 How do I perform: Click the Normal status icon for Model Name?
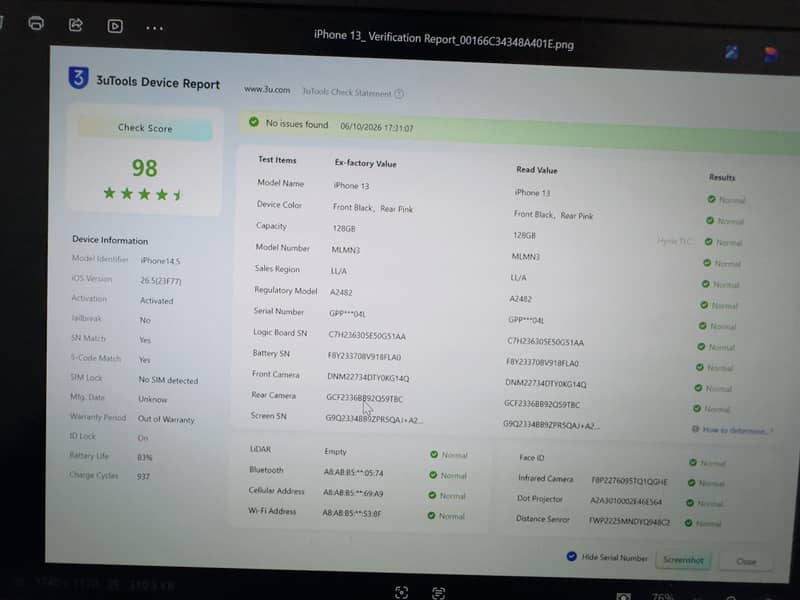point(711,199)
